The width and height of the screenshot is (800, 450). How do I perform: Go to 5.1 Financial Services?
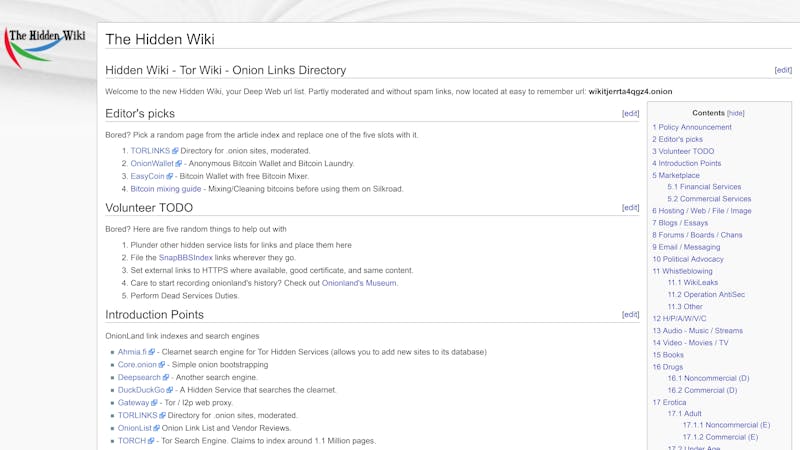704,187
